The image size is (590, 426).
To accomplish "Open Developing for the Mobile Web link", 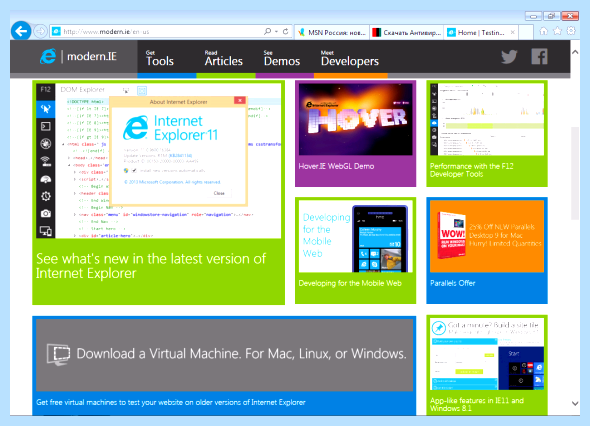I will (350, 283).
